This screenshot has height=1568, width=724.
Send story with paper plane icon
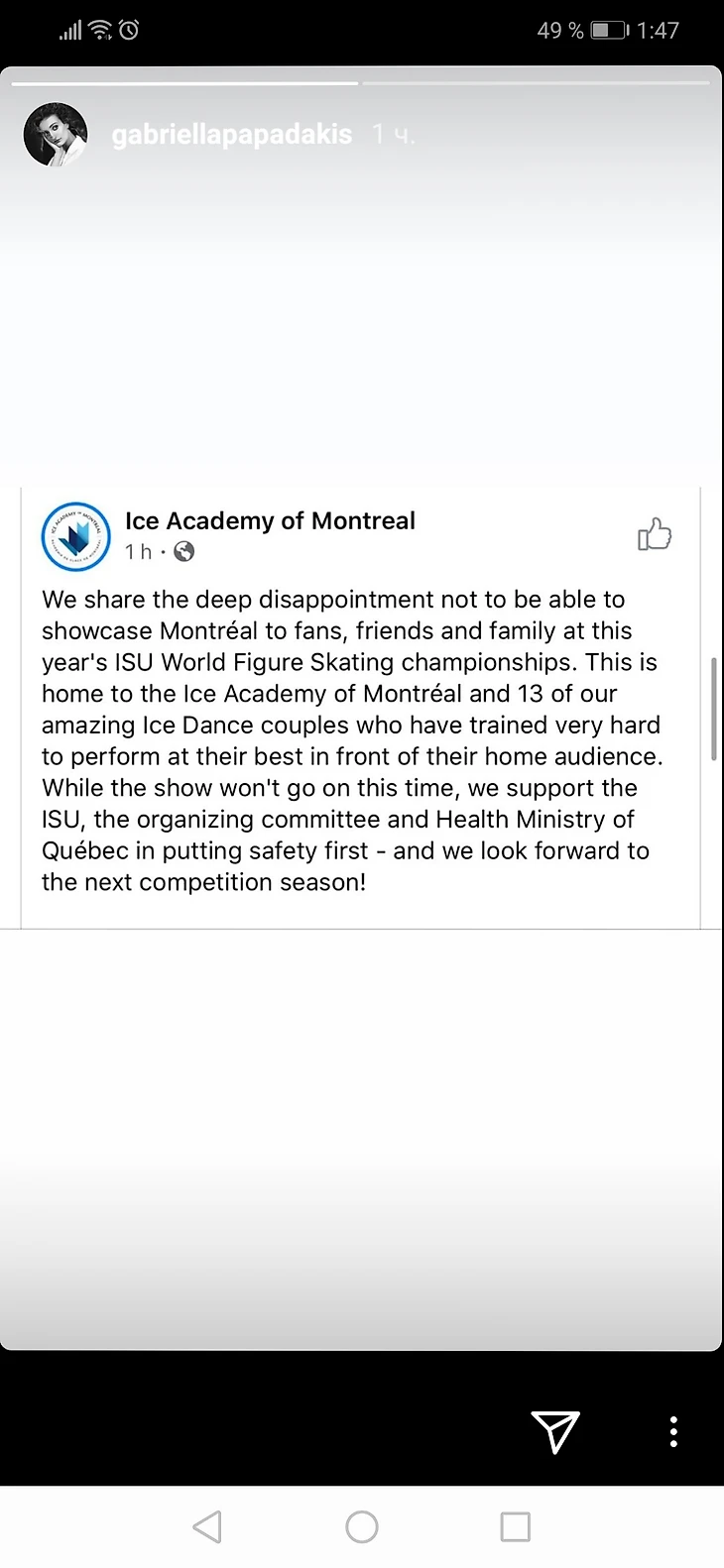pos(555,1431)
